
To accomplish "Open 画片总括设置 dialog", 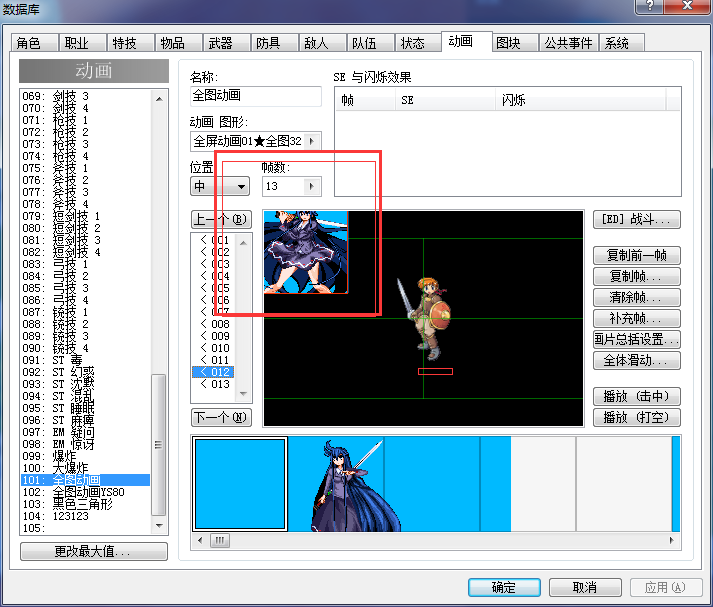I will tap(637, 339).
